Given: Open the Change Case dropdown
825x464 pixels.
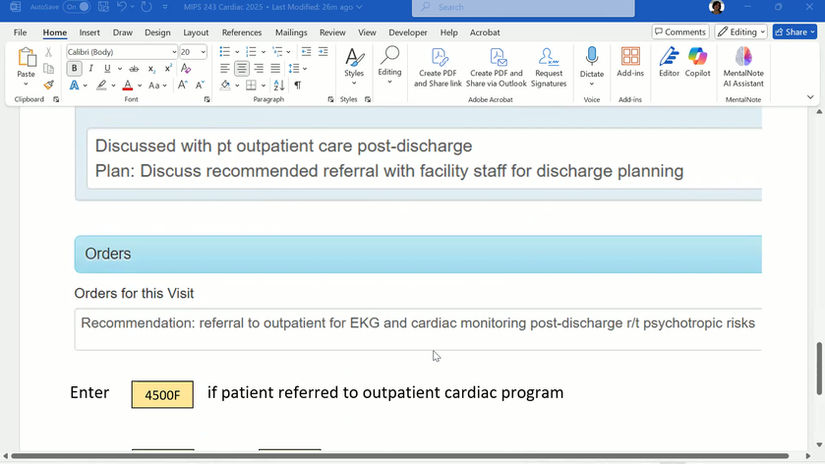Looking at the screenshot, I should [x=157, y=85].
